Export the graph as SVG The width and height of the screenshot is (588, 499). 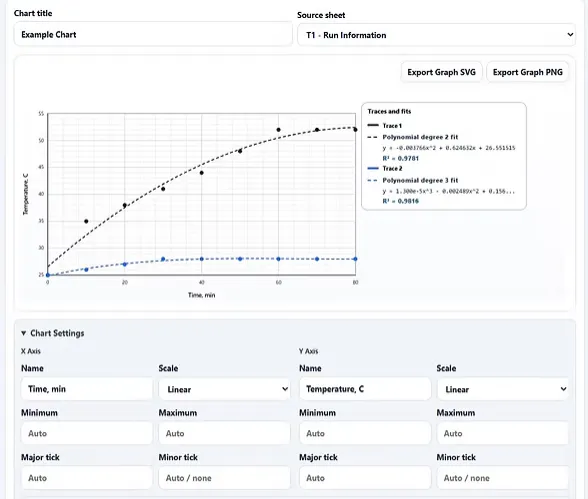point(441,72)
